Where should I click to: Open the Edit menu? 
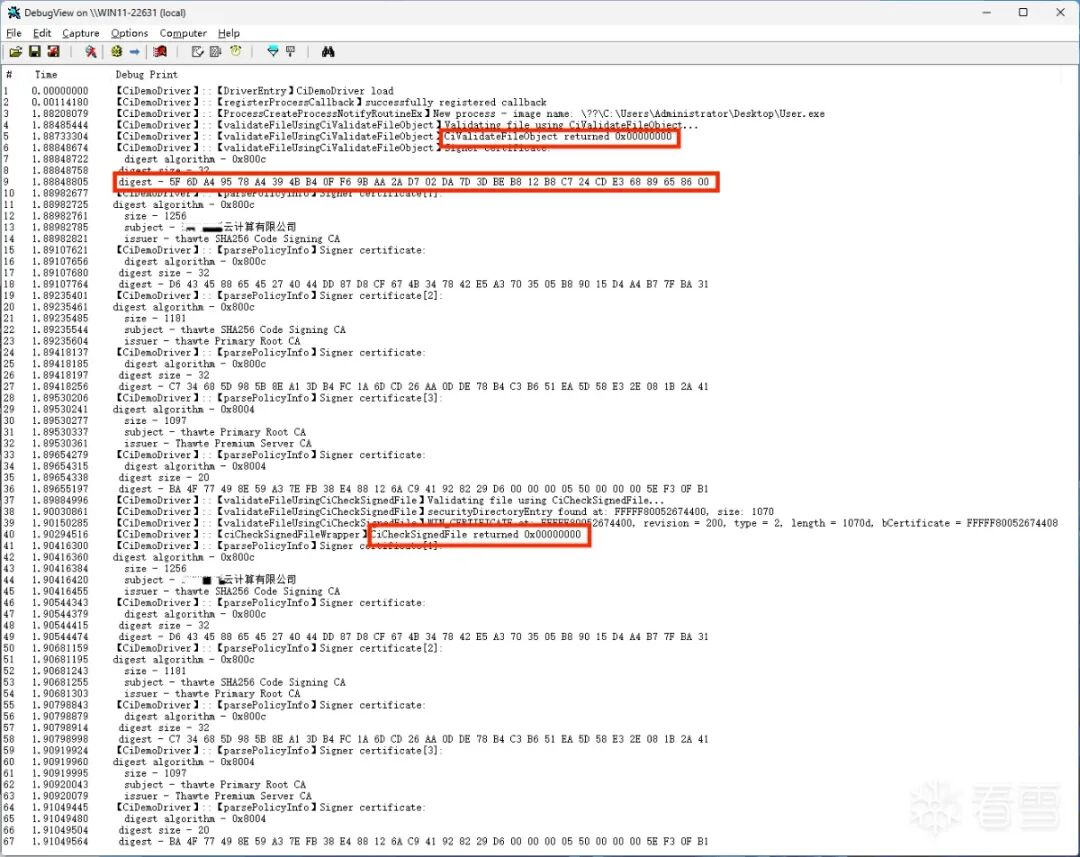42,33
